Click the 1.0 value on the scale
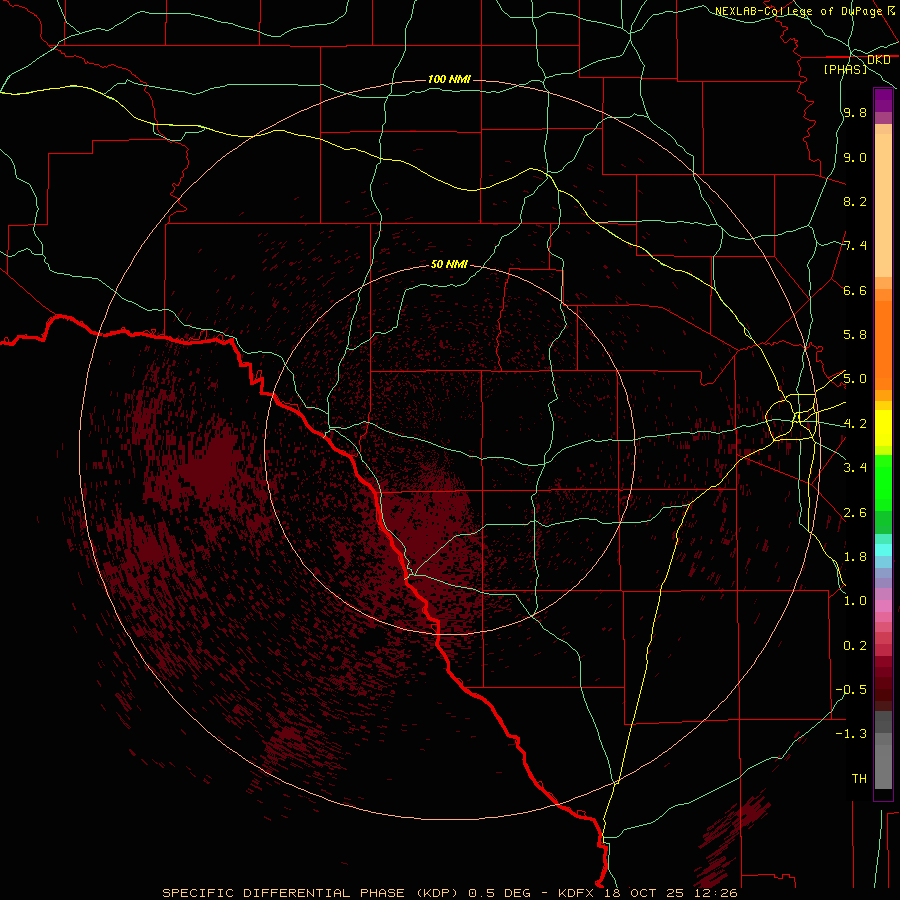Viewport: 900px width, 900px height. 855,601
